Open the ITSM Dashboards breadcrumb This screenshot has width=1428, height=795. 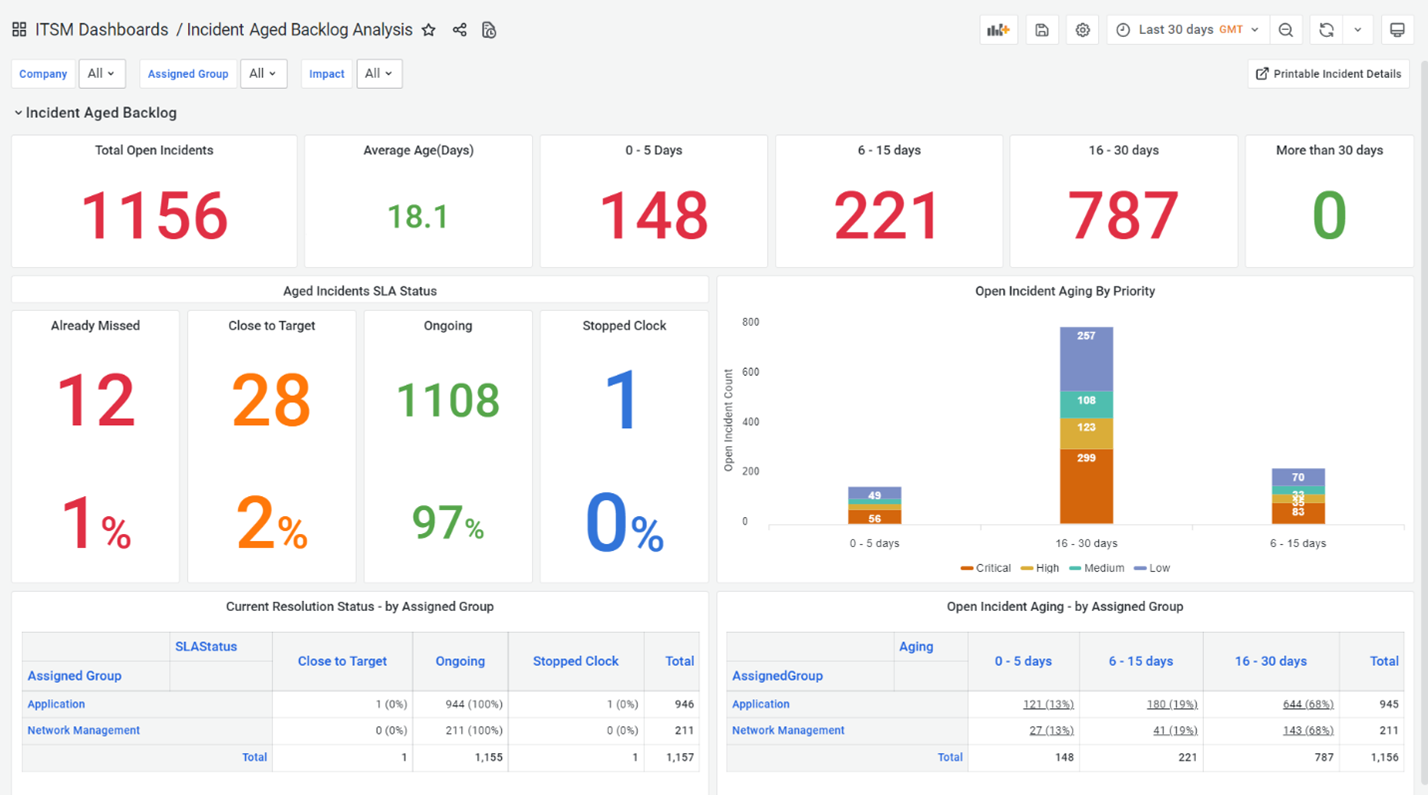(100, 30)
